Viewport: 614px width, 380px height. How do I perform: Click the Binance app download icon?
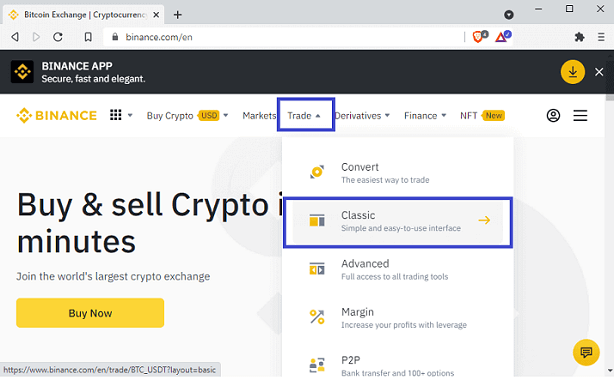(572, 72)
